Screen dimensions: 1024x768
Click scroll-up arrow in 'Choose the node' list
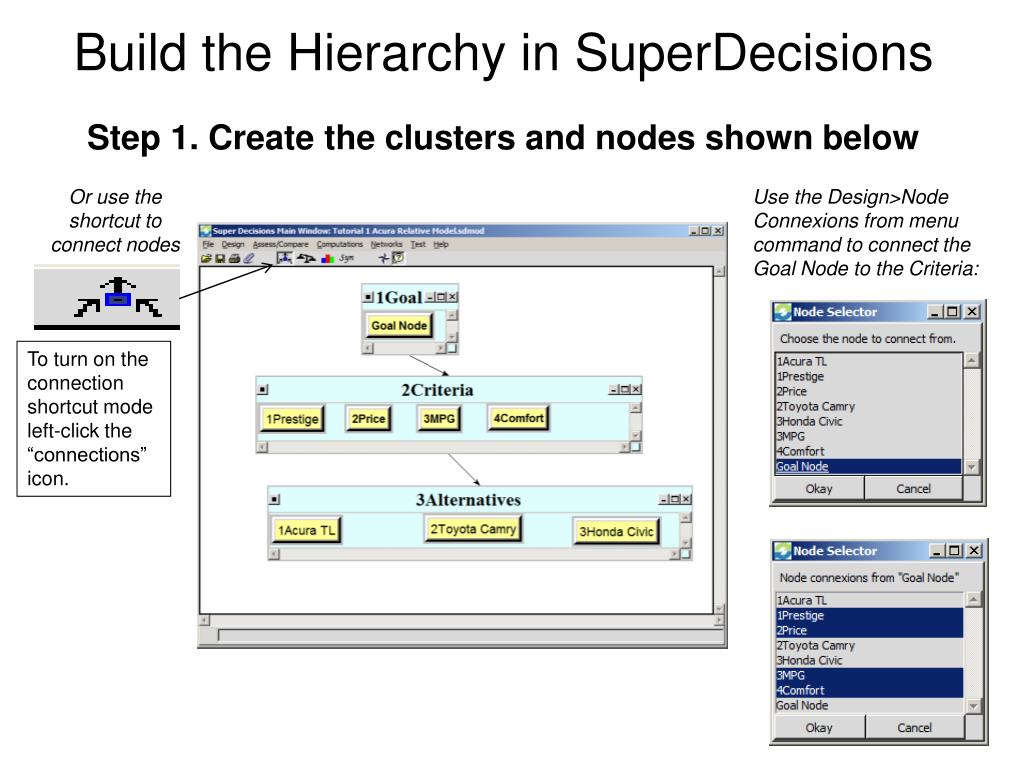[x=972, y=360]
